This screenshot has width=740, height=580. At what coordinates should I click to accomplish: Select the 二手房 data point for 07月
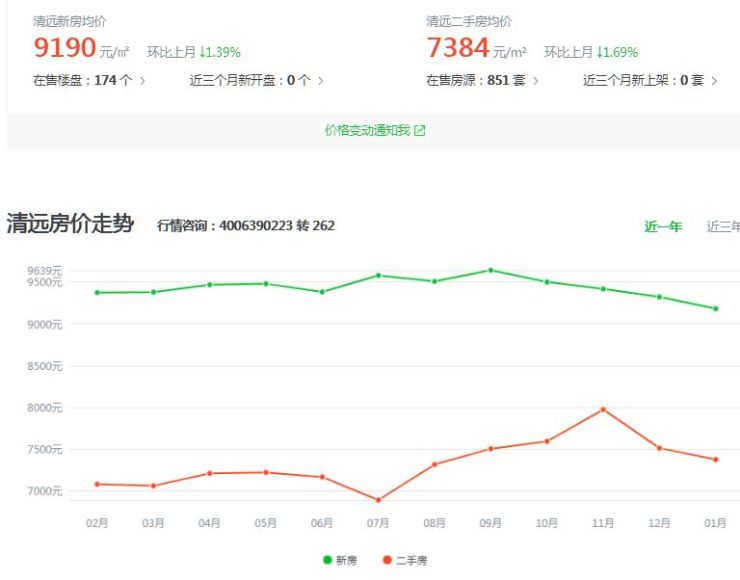(x=378, y=500)
